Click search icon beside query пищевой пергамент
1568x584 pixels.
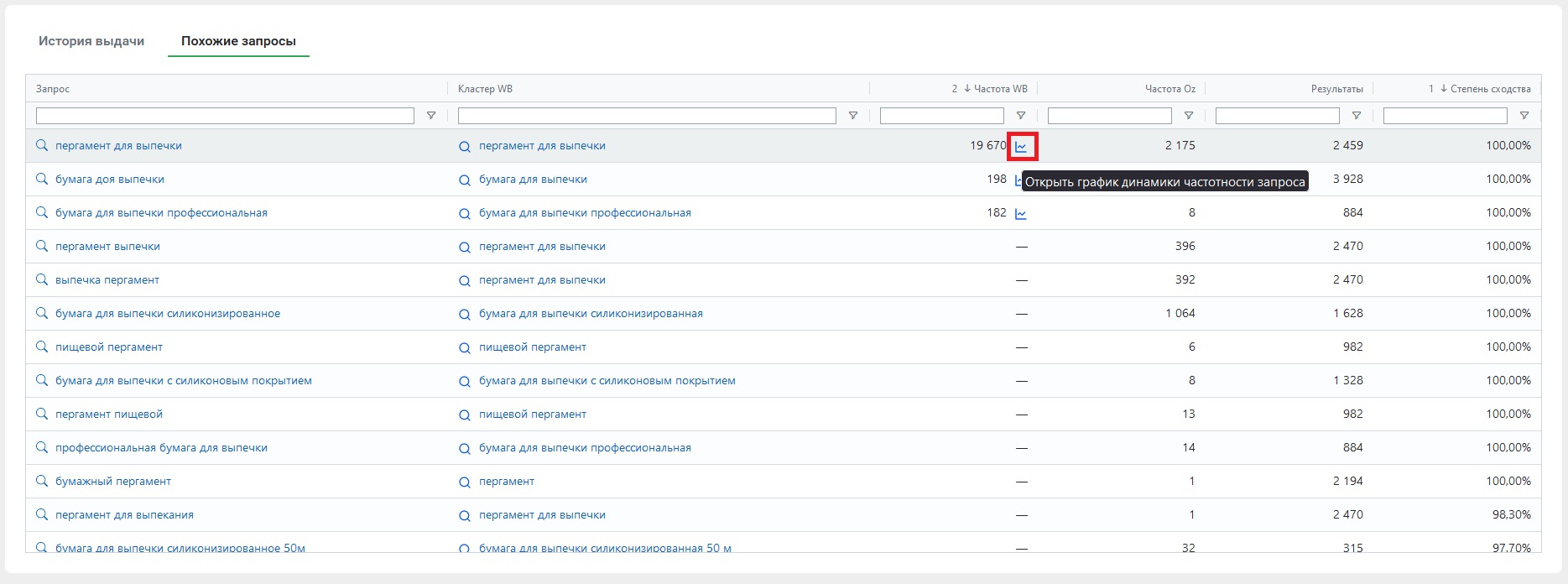(x=42, y=347)
